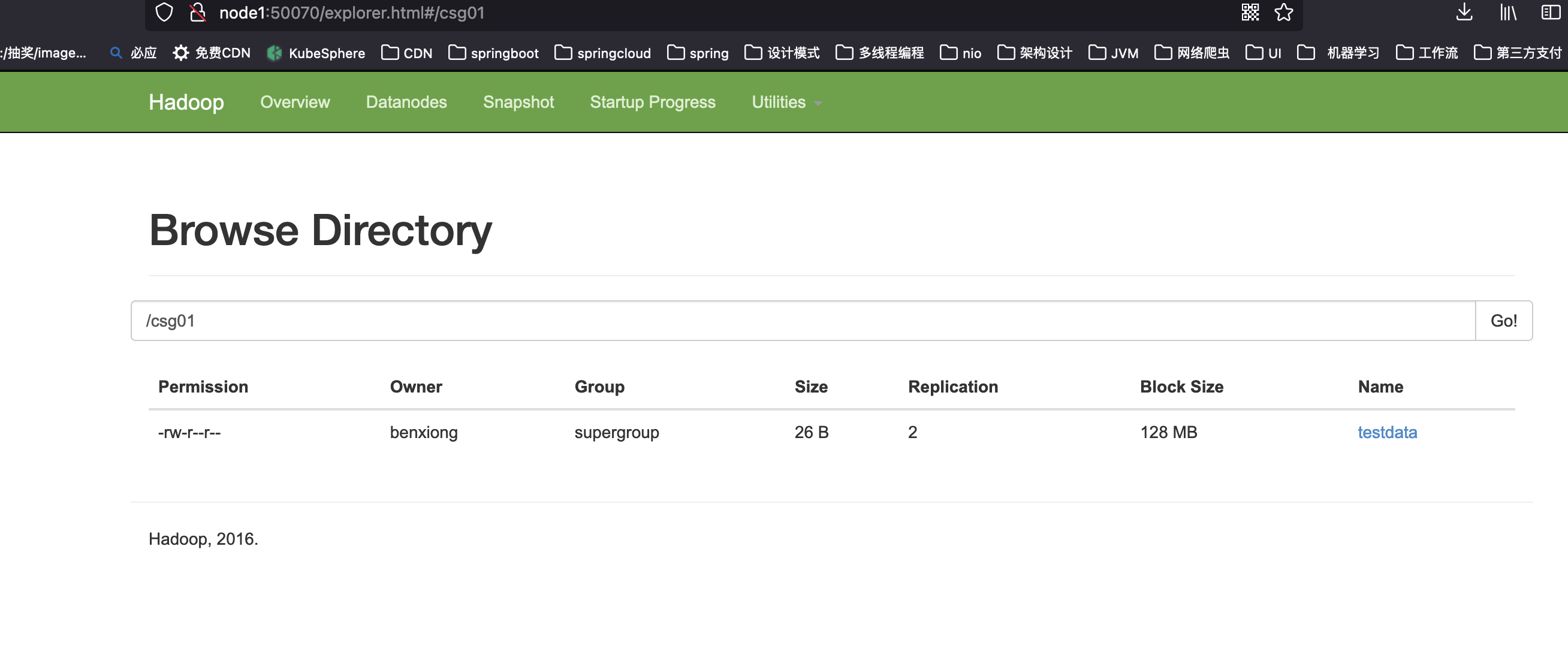
Task: Open the KubeSphere bookmark
Action: 316,53
